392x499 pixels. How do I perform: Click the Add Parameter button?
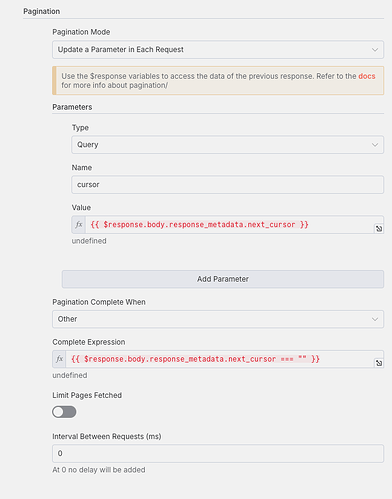[x=223, y=279]
